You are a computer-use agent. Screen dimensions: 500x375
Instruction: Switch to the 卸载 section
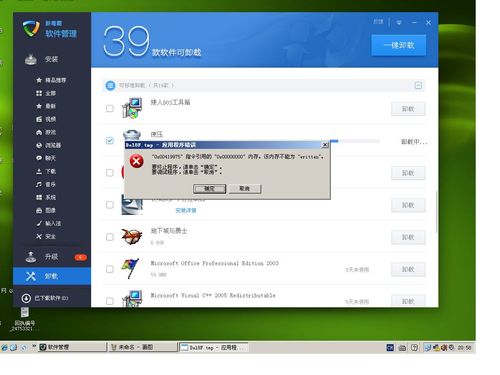[52, 276]
